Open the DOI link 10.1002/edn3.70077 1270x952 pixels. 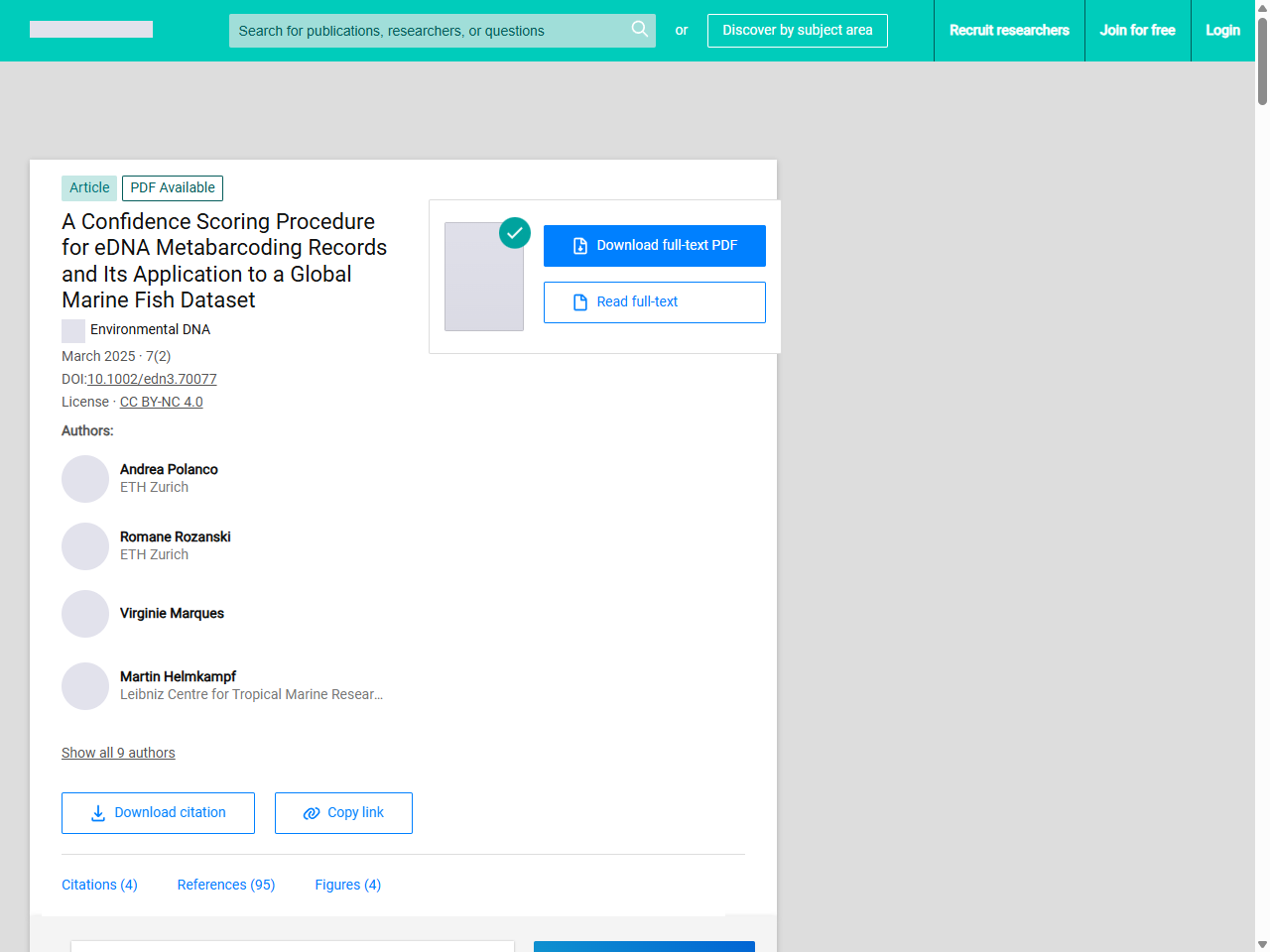point(152,379)
